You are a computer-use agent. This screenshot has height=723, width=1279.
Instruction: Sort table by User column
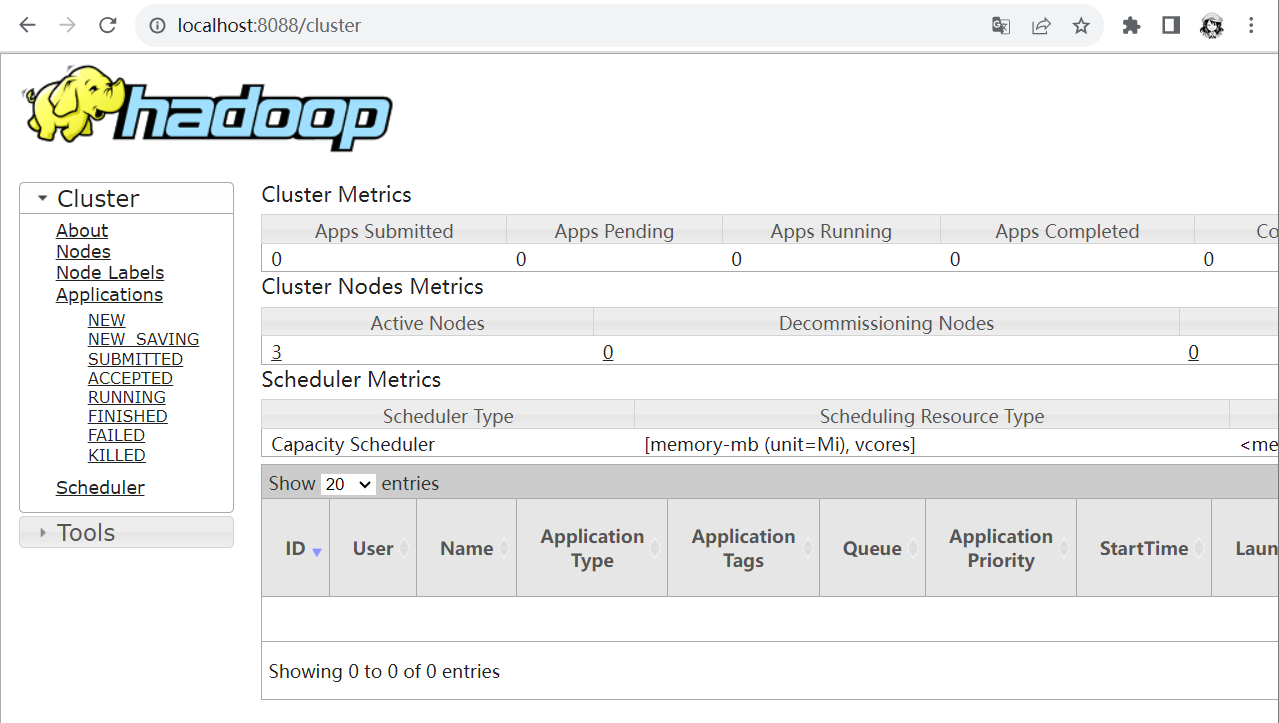coord(373,548)
